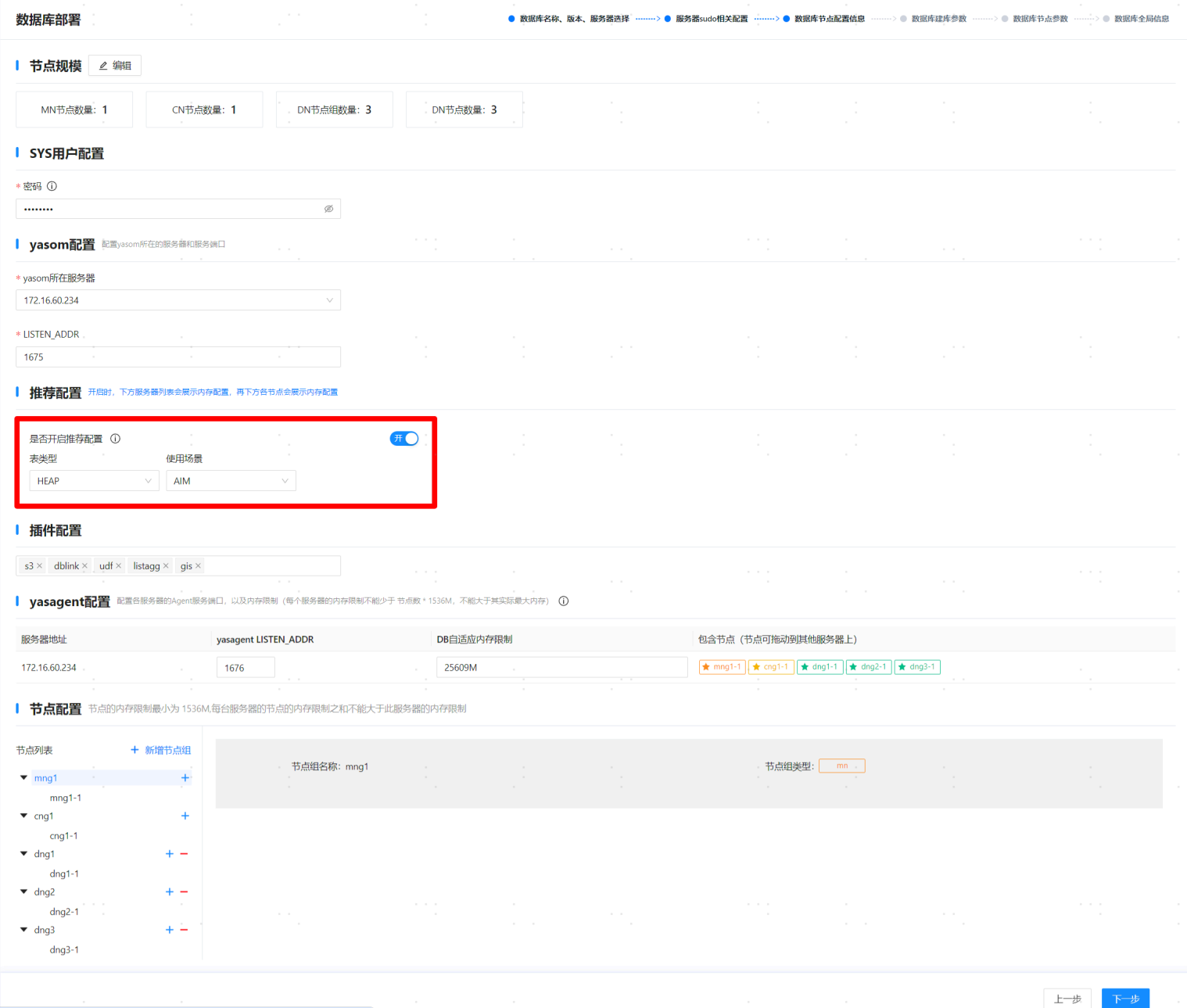This screenshot has height=1008, width=1187.
Task: Click the plus icon beside mng1
Action: [x=185, y=778]
